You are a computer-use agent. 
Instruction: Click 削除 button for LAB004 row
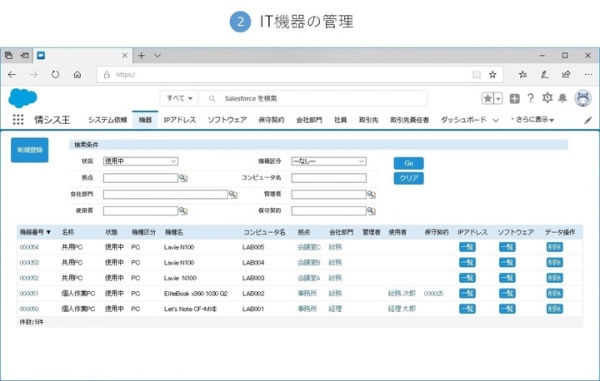554,262
